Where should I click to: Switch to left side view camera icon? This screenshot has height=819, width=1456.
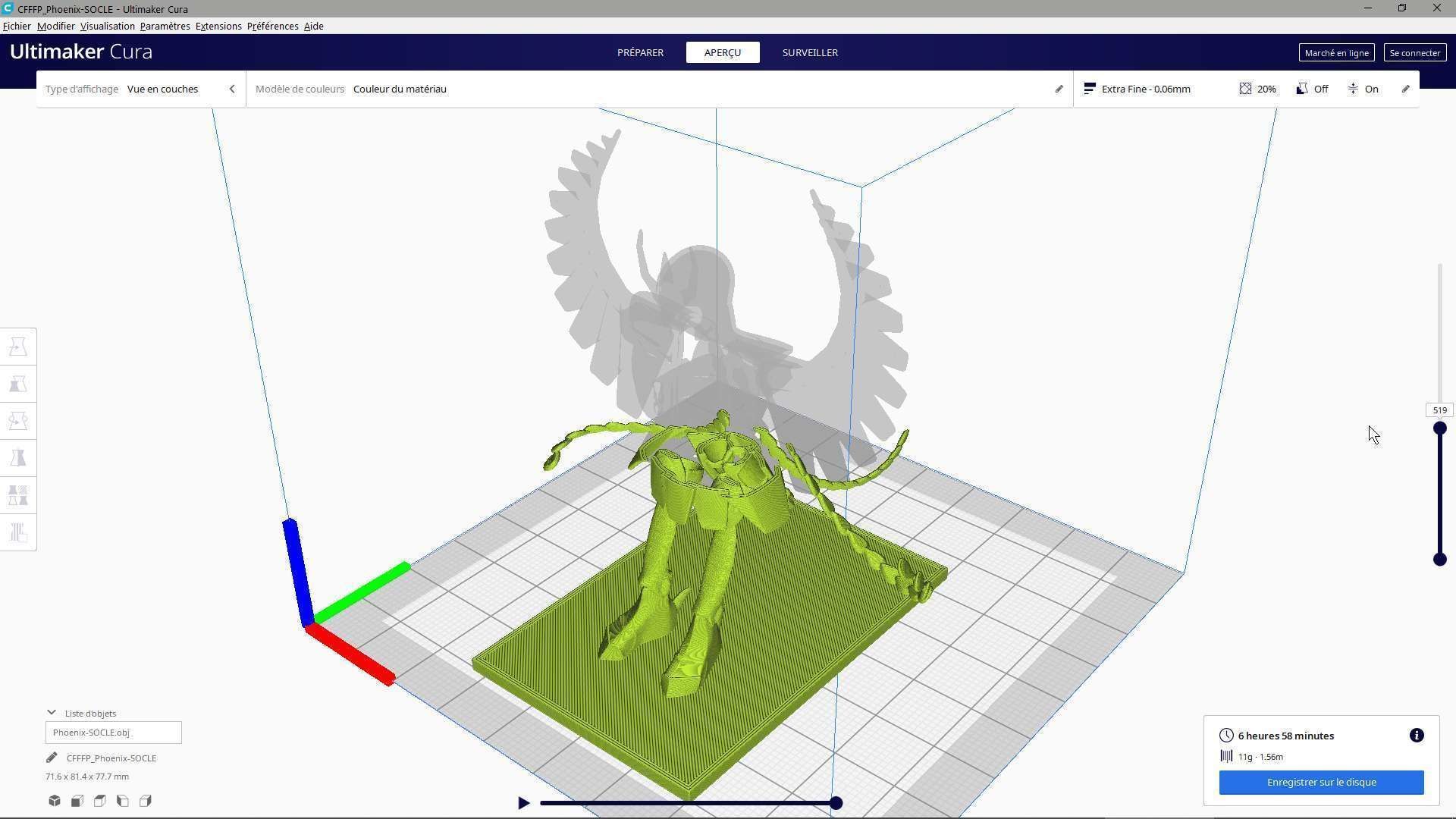pyautogui.click(x=123, y=801)
